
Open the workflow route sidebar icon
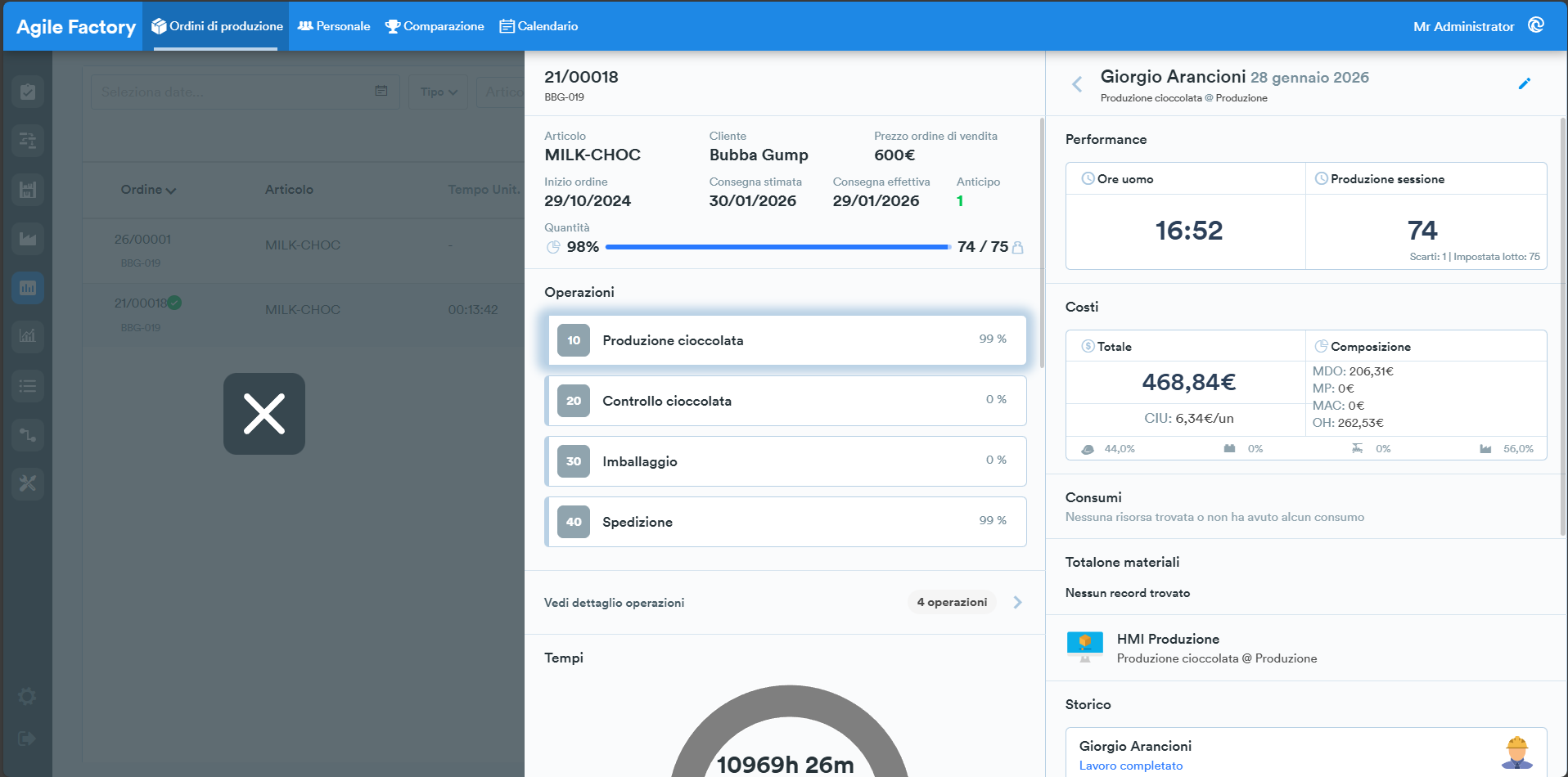point(28,434)
